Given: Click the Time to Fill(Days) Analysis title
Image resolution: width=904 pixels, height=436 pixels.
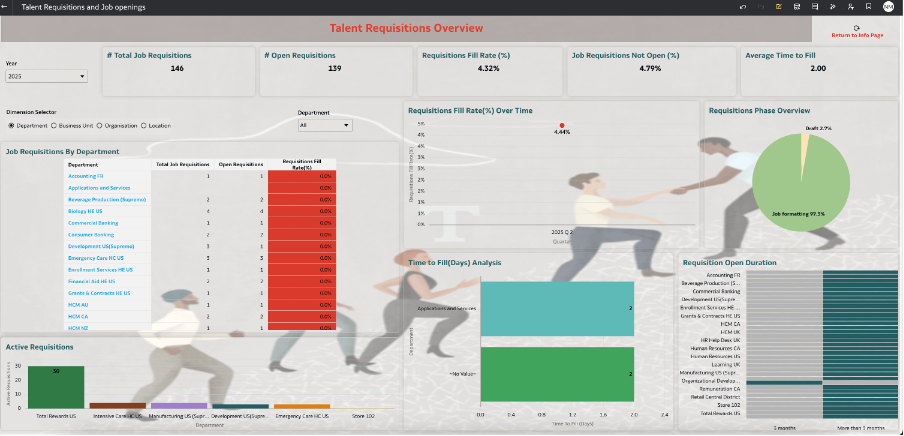Looking at the screenshot, I should pyautogui.click(x=454, y=262).
